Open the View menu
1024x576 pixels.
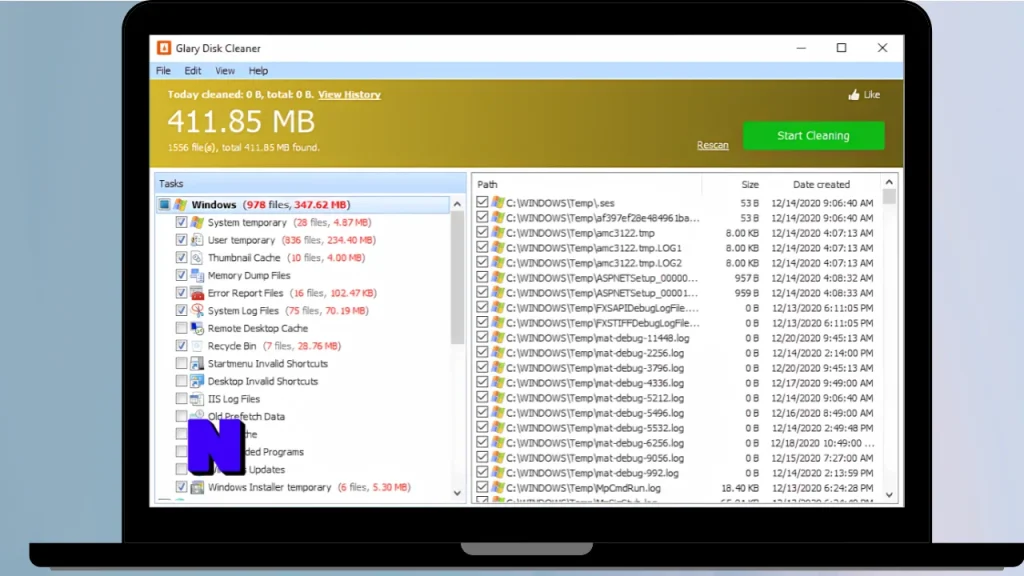coord(225,71)
